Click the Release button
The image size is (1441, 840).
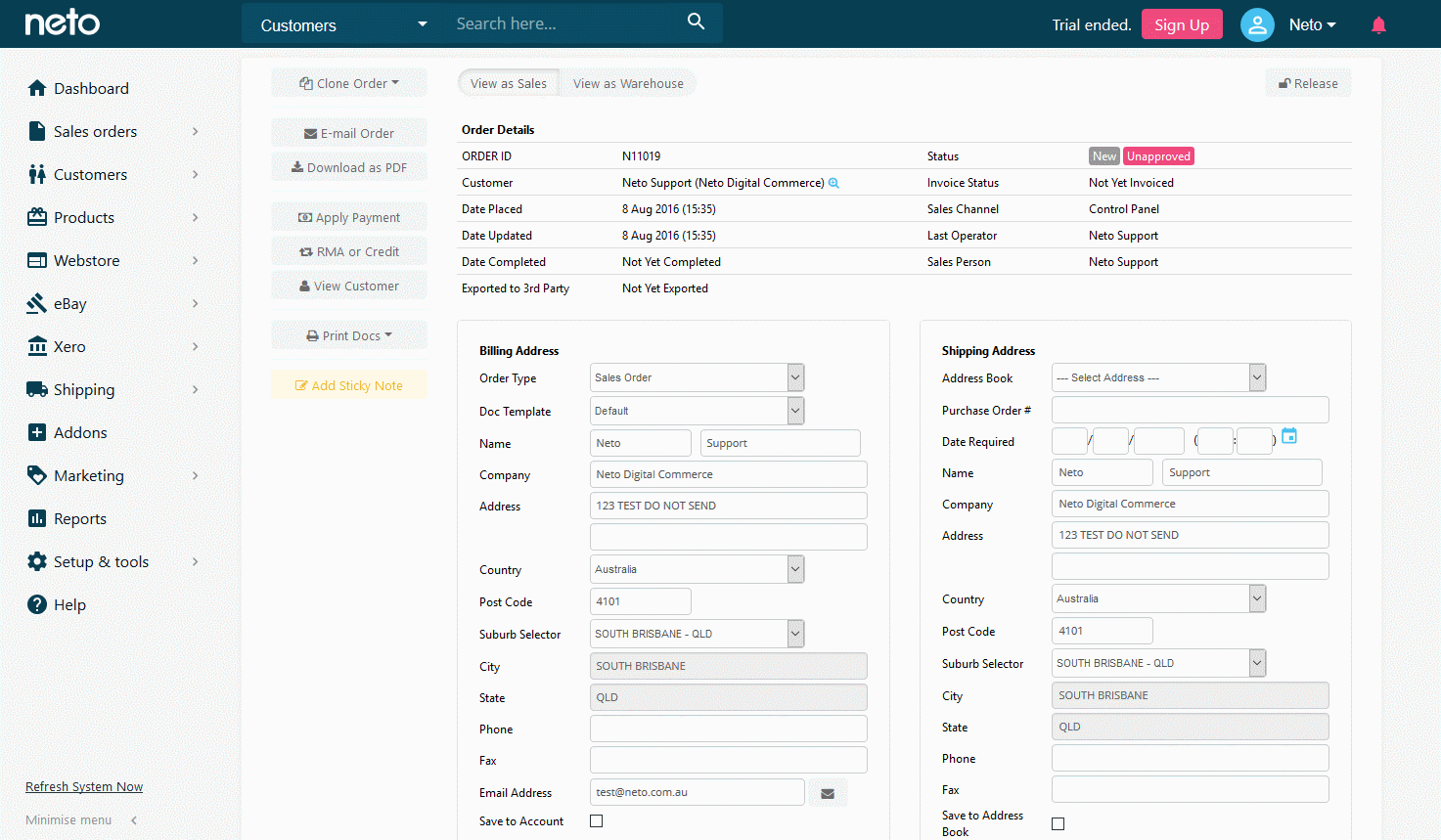point(1308,83)
